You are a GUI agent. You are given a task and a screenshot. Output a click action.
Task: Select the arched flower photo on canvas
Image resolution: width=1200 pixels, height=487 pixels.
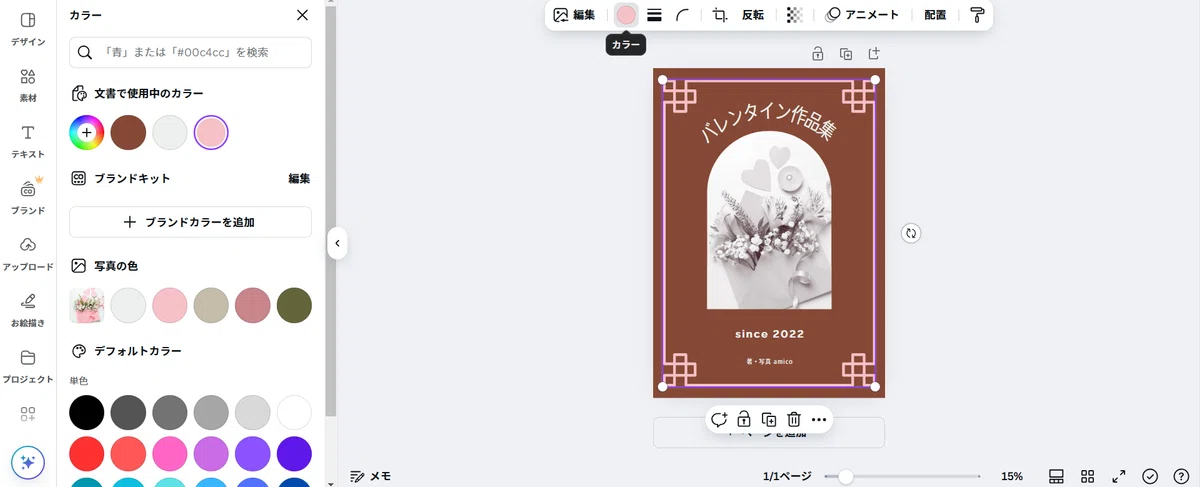tap(769, 222)
